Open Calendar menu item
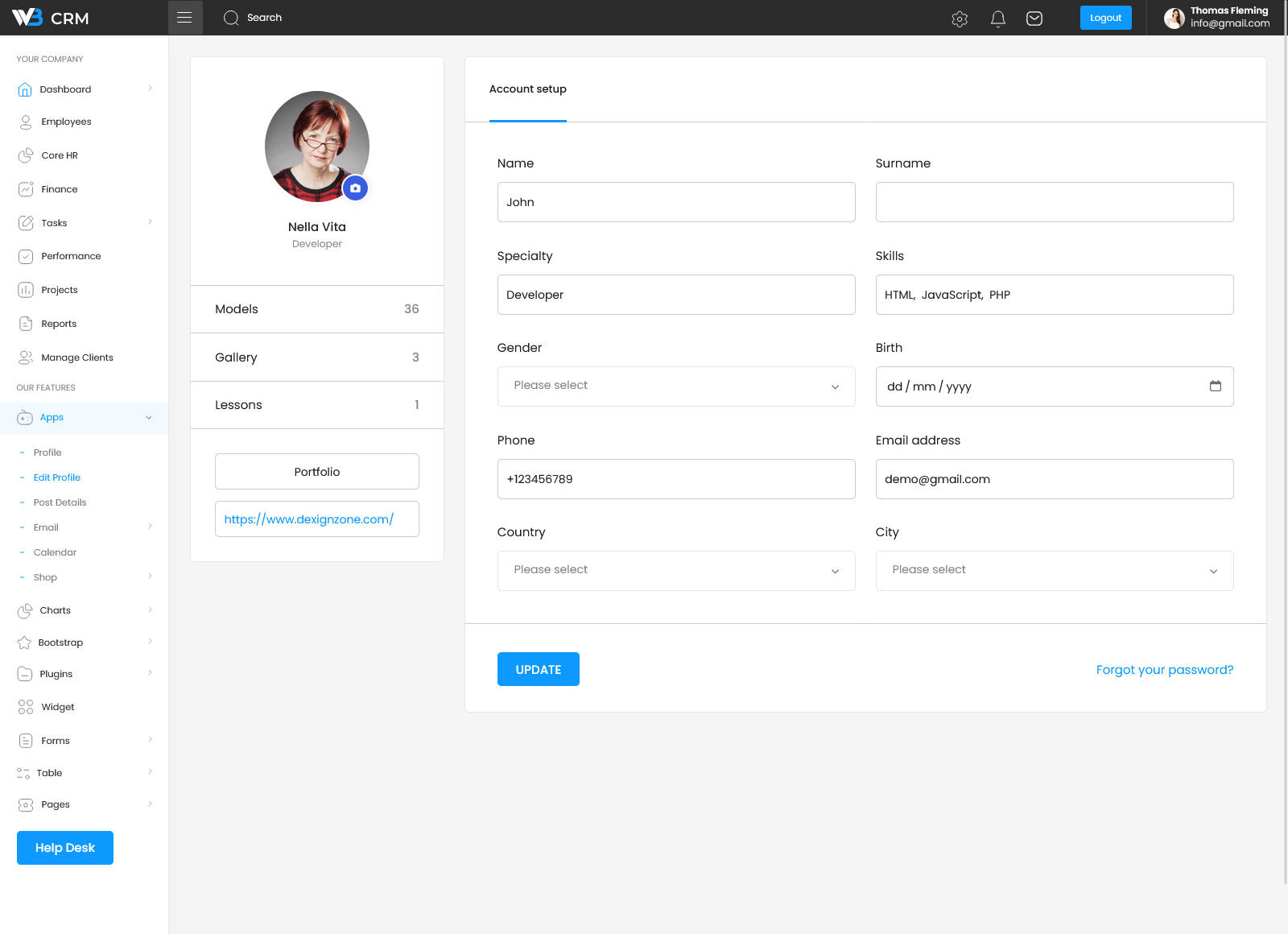 [55, 552]
